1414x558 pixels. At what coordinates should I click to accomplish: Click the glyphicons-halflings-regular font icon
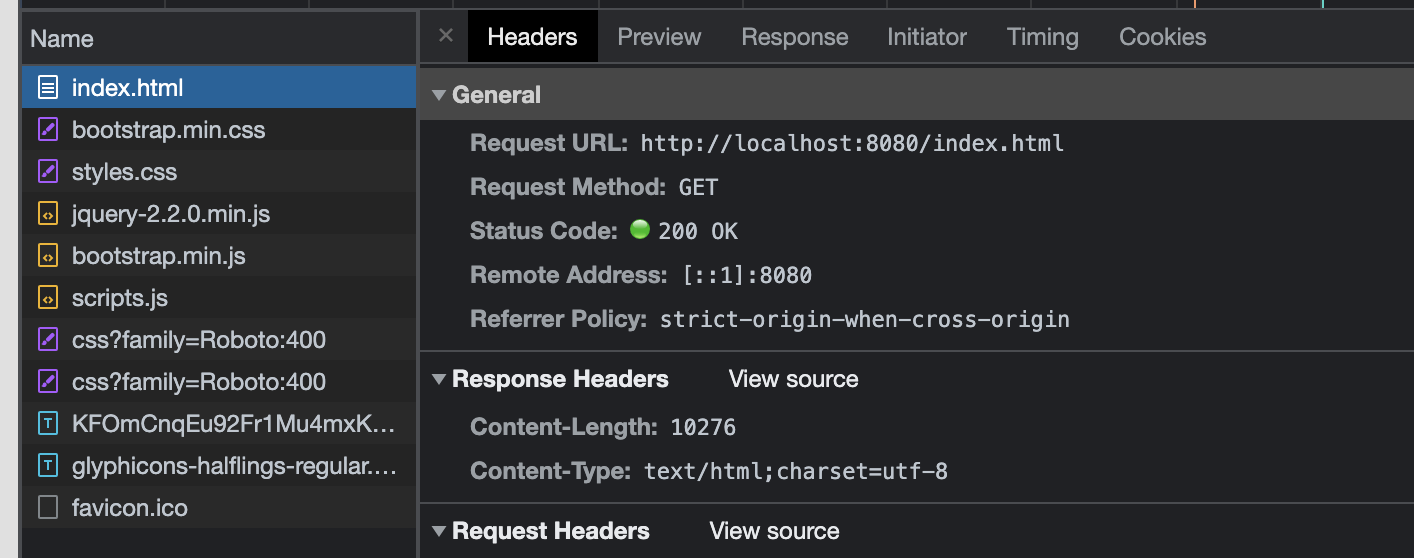(x=48, y=466)
